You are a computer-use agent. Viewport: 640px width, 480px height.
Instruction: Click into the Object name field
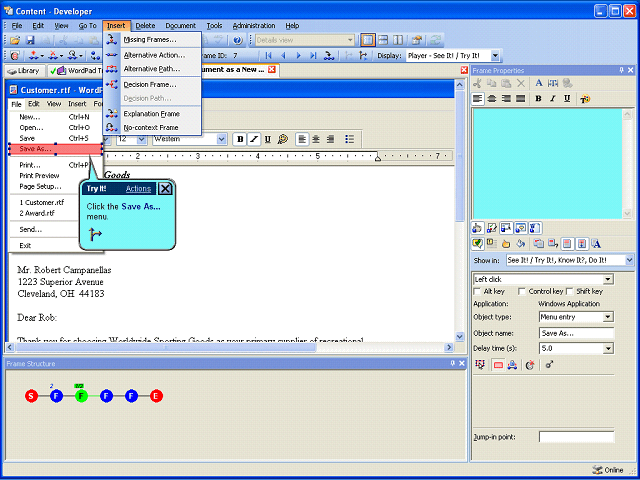tap(576, 333)
